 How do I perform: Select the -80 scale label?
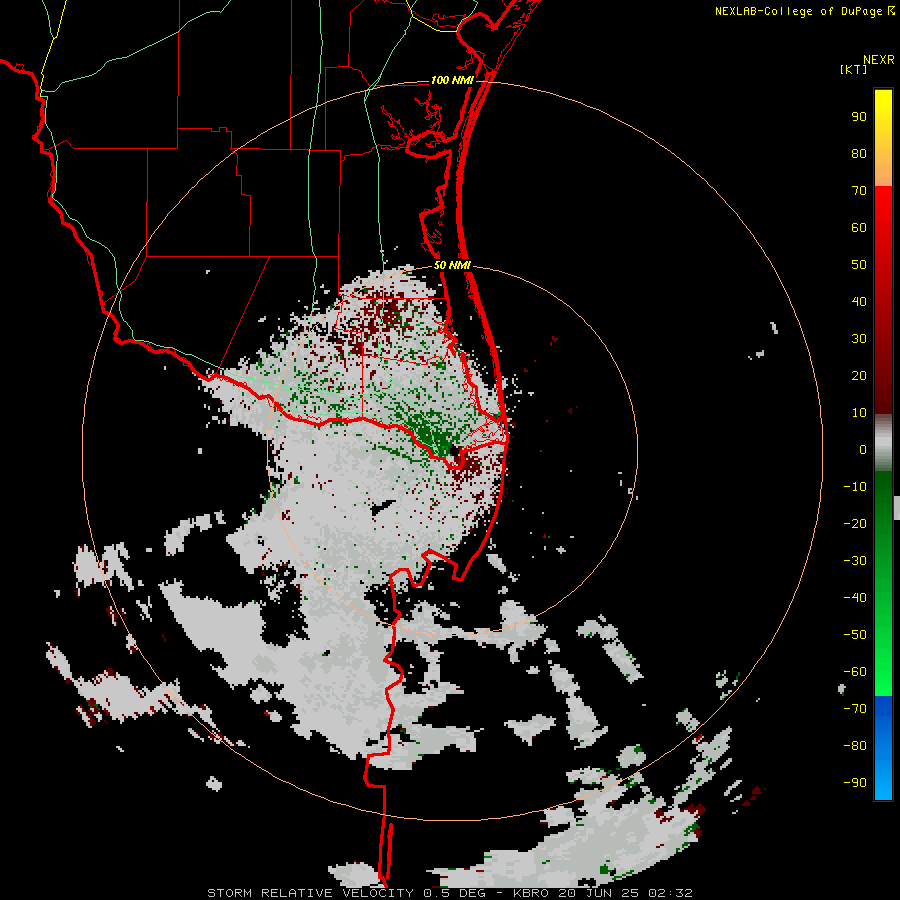(x=855, y=746)
